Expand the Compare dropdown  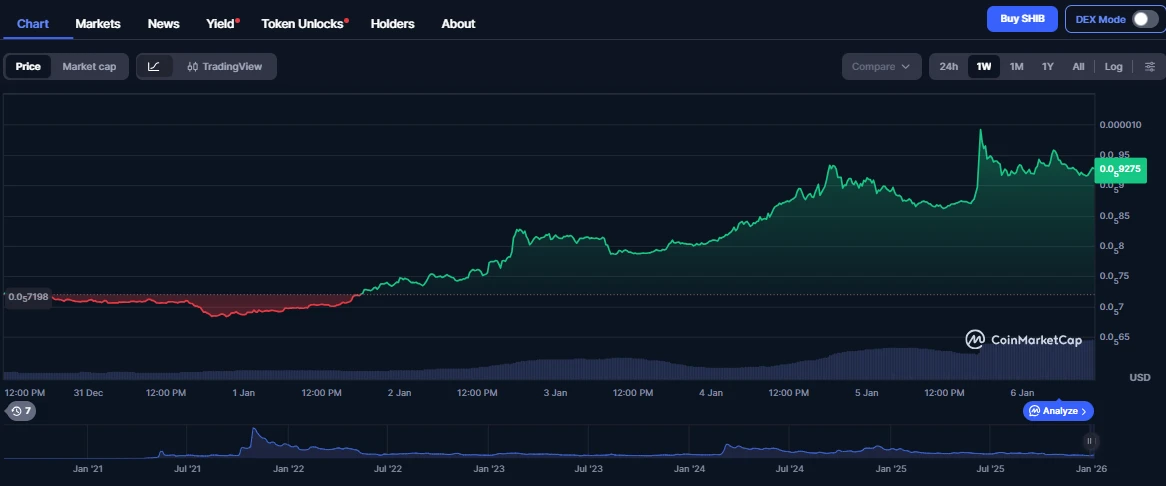click(x=880, y=67)
